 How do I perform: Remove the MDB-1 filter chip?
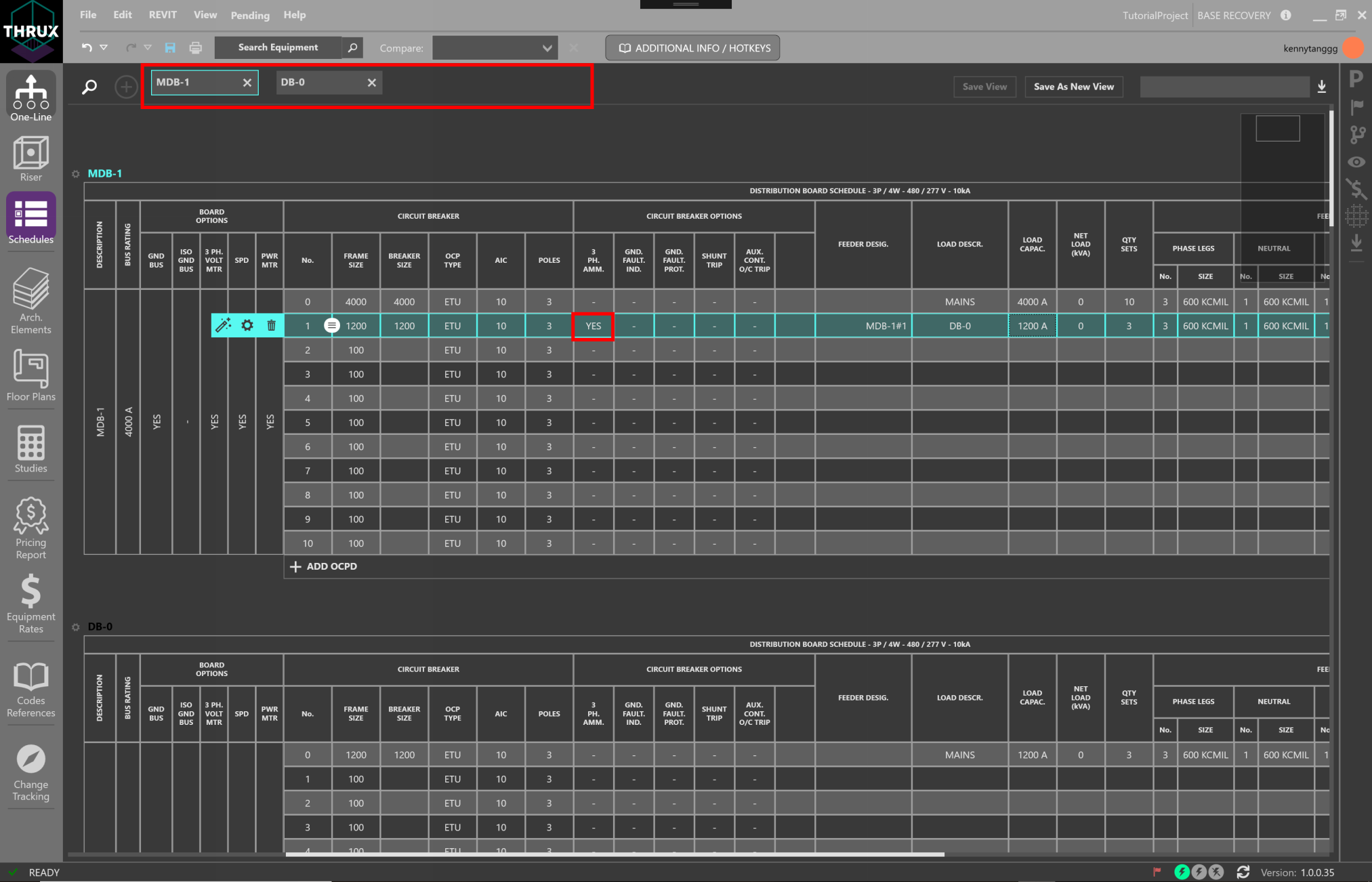[247, 82]
